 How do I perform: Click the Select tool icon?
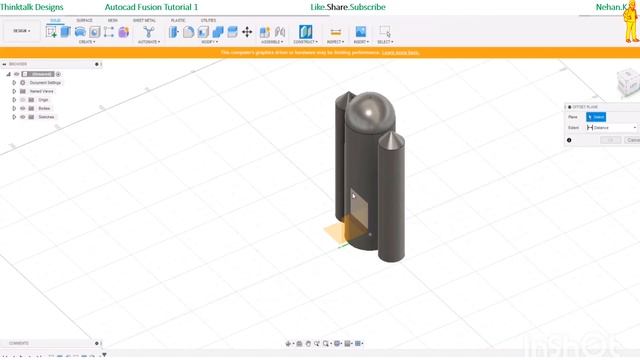[385, 32]
